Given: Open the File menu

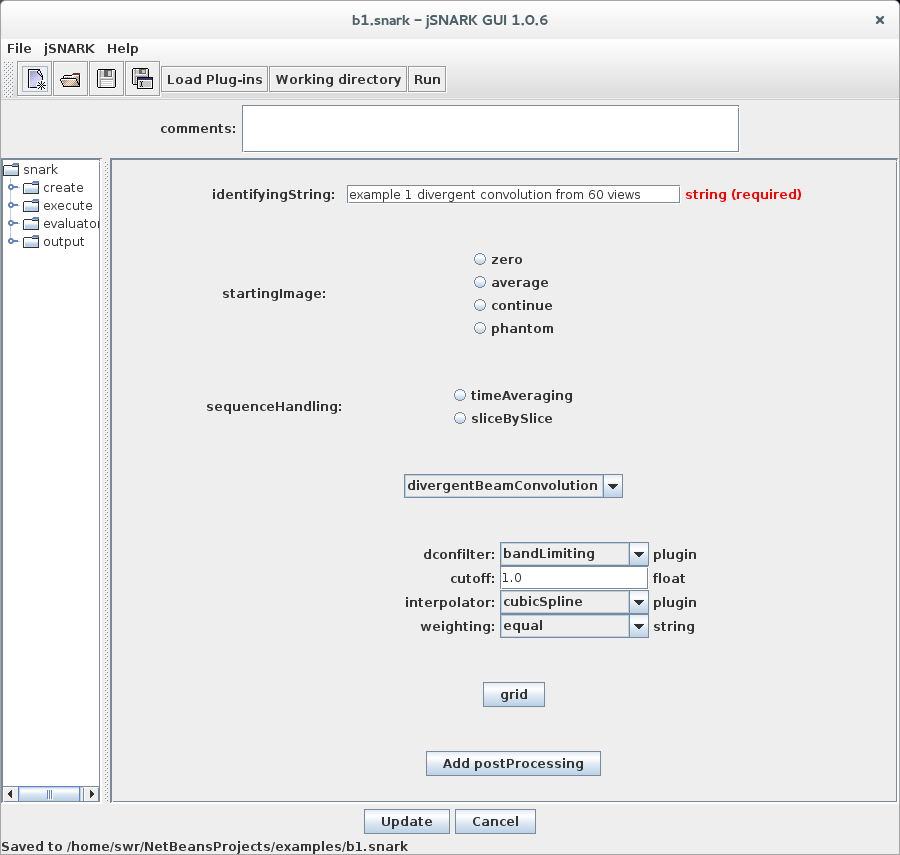Looking at the screenshot, I should tap(19, 49).
